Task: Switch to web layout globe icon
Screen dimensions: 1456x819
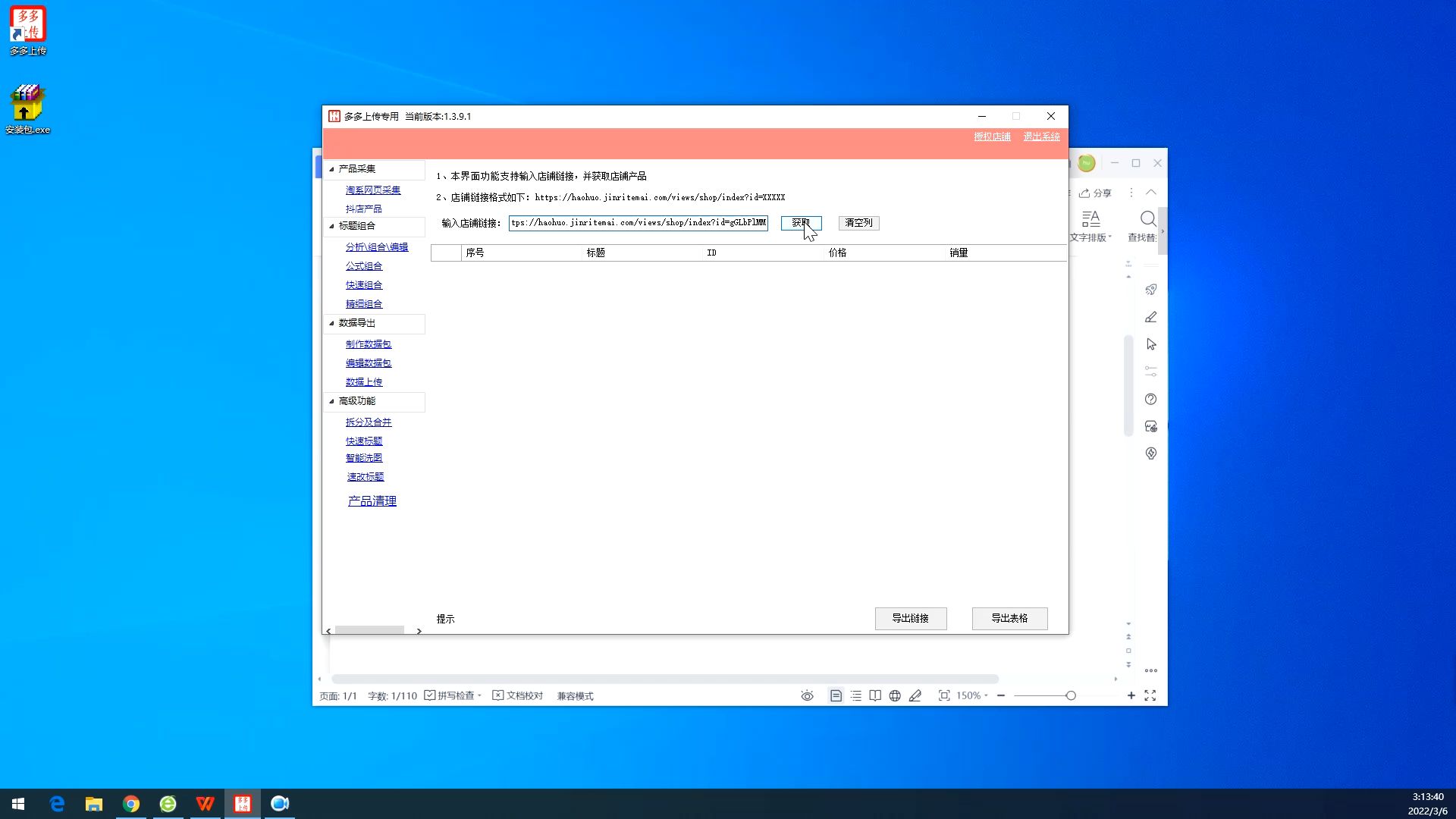Action: [895, 695]
